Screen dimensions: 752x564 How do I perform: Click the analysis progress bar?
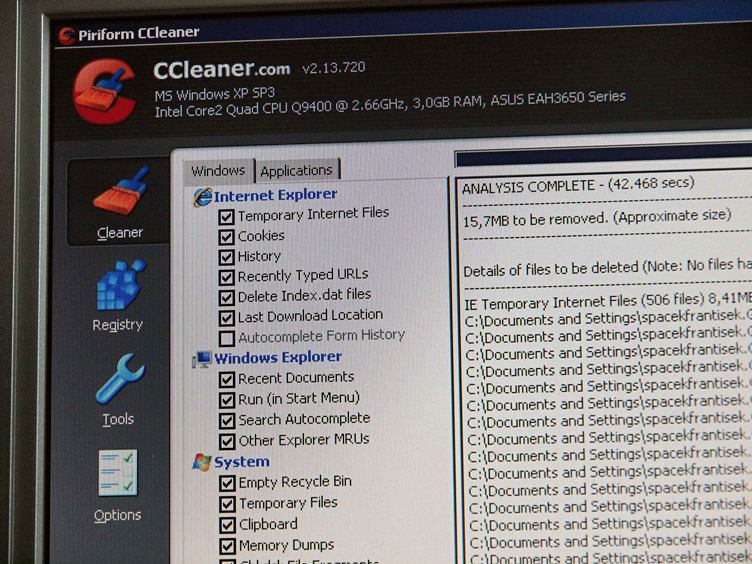click(603, 156)
